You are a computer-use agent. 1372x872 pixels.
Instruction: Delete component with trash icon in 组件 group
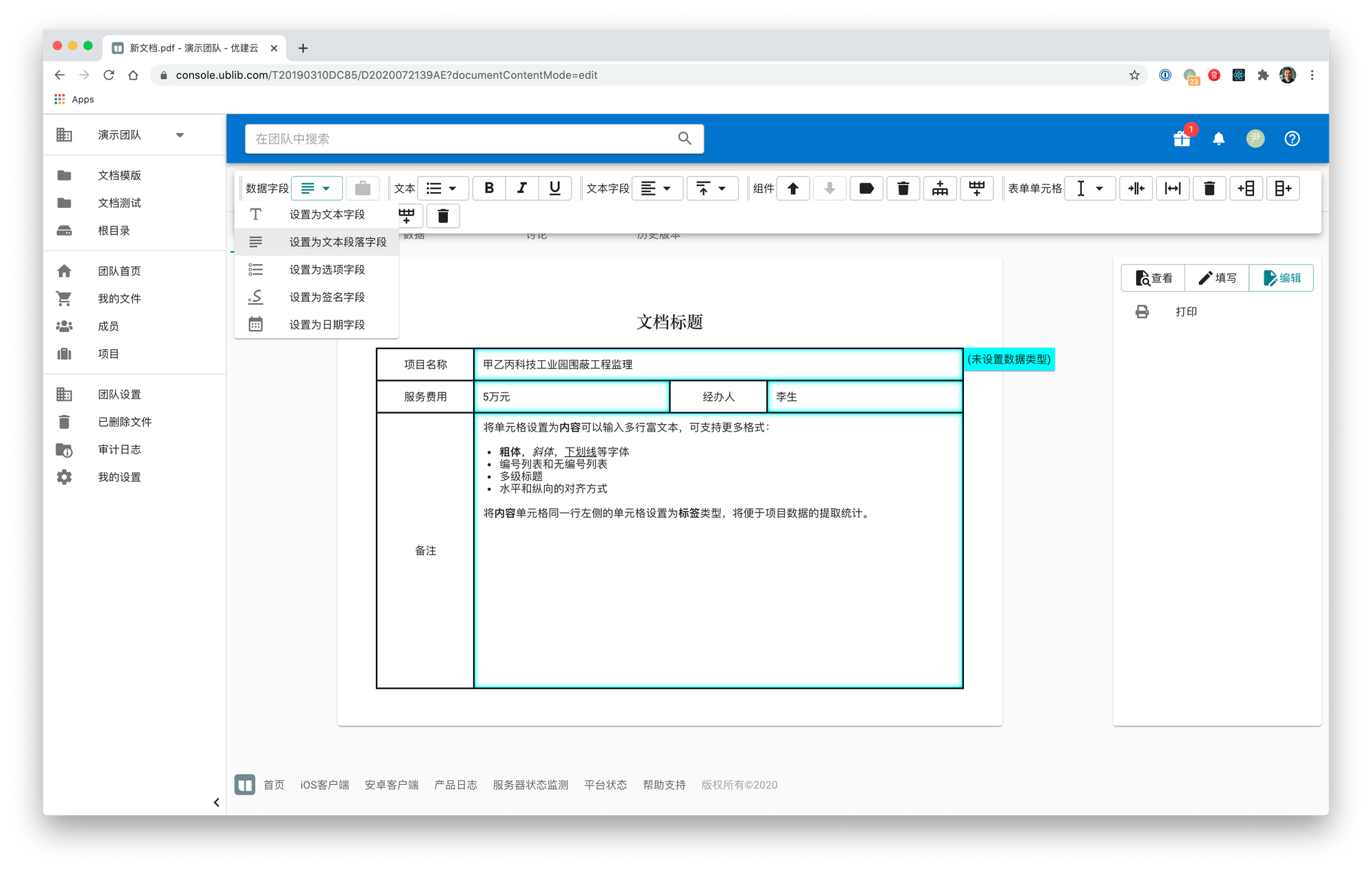(903, 188)
